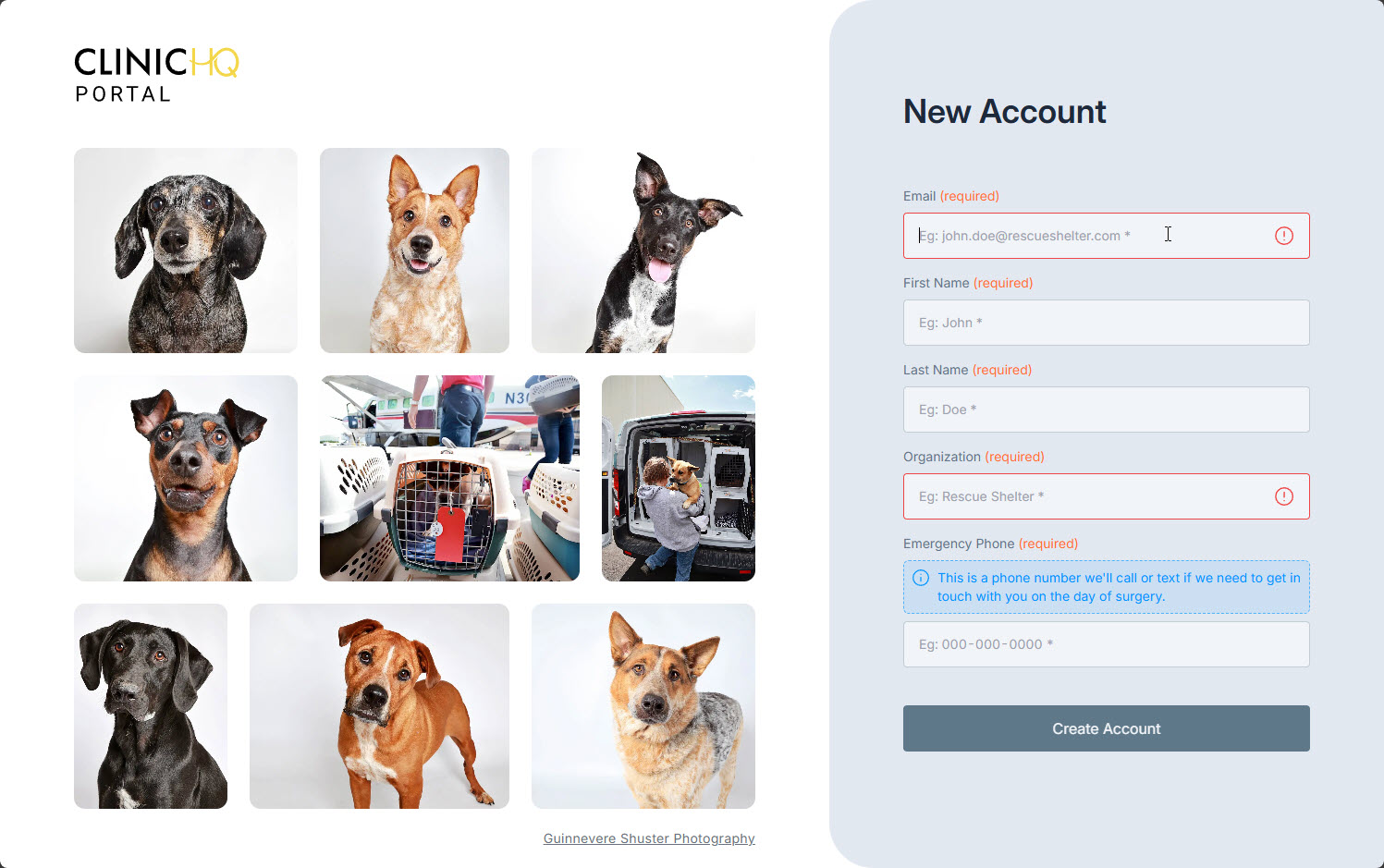The image size is (1384, 868).
Task: Select the gray dachshund photo
Action: tap(186, 251)
